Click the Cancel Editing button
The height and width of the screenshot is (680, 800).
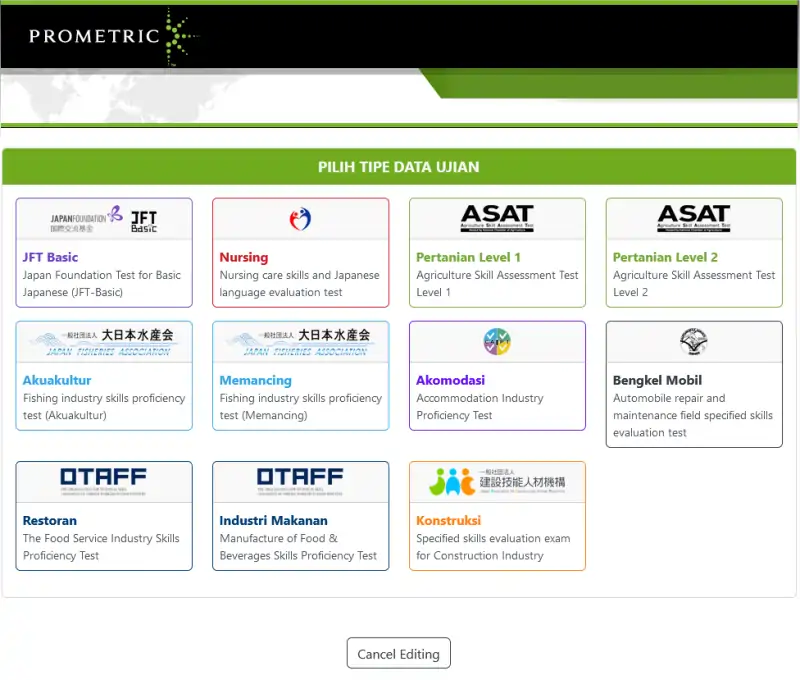pos(398,653)
